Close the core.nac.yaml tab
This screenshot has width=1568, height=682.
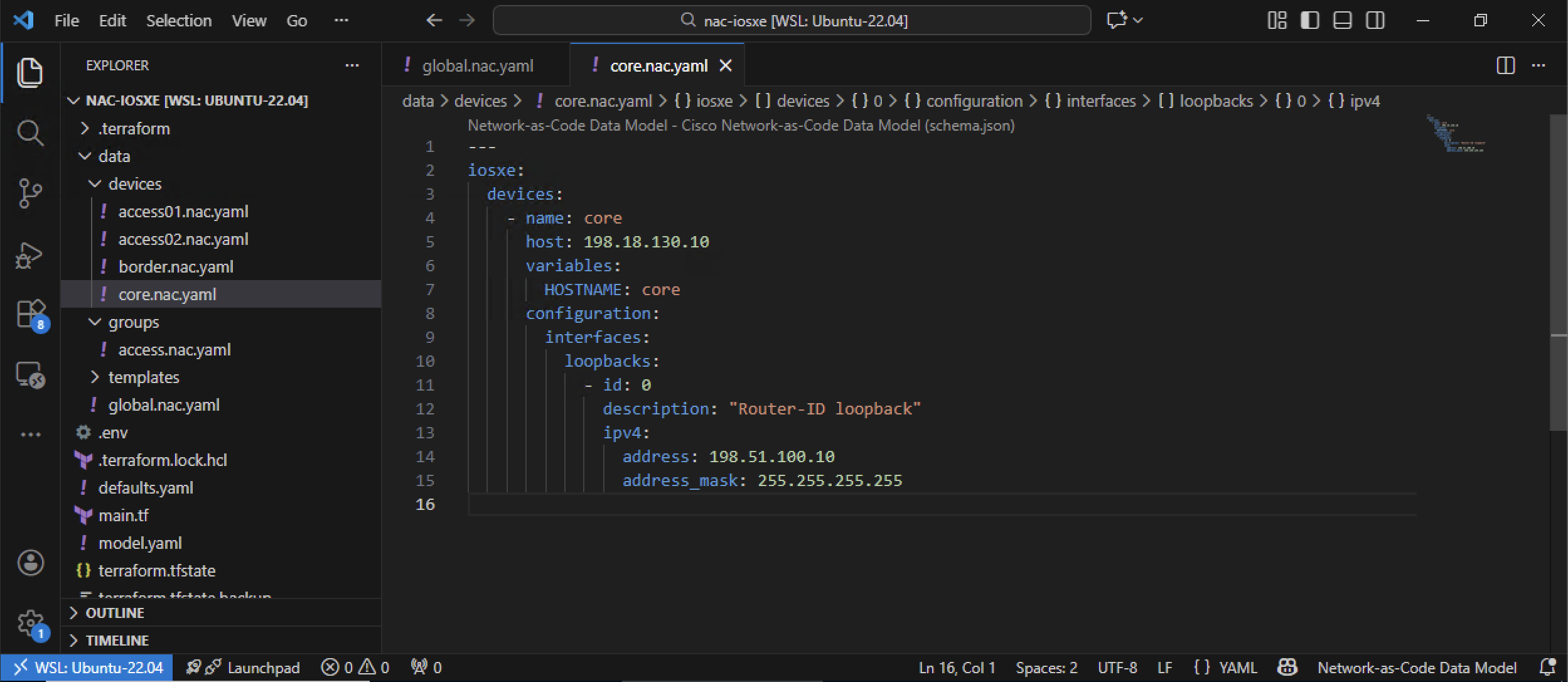click(x=726, y=65)
